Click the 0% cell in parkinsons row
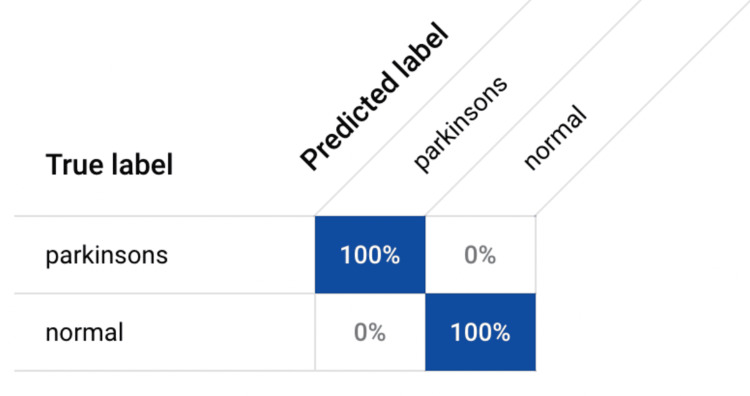 (x=480, y=254)
